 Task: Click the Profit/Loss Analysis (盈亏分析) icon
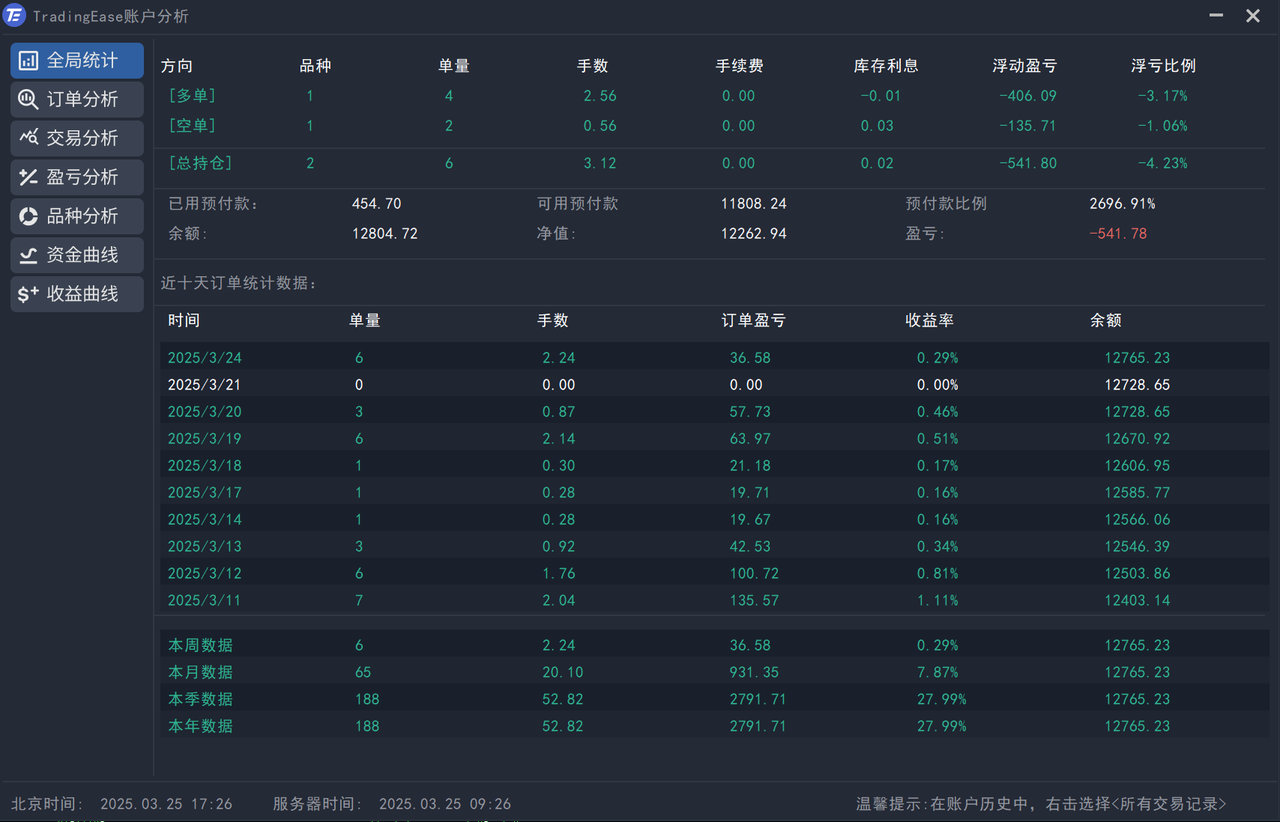28,177
